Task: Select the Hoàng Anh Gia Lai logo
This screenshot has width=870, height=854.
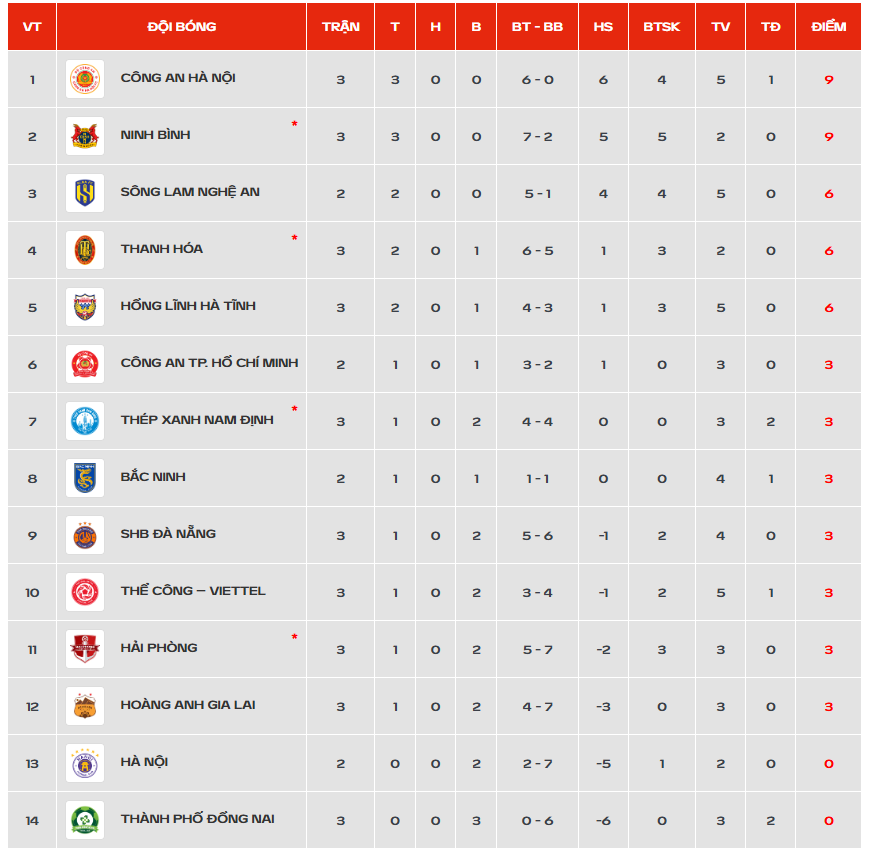Action: [x=85, y=706]
